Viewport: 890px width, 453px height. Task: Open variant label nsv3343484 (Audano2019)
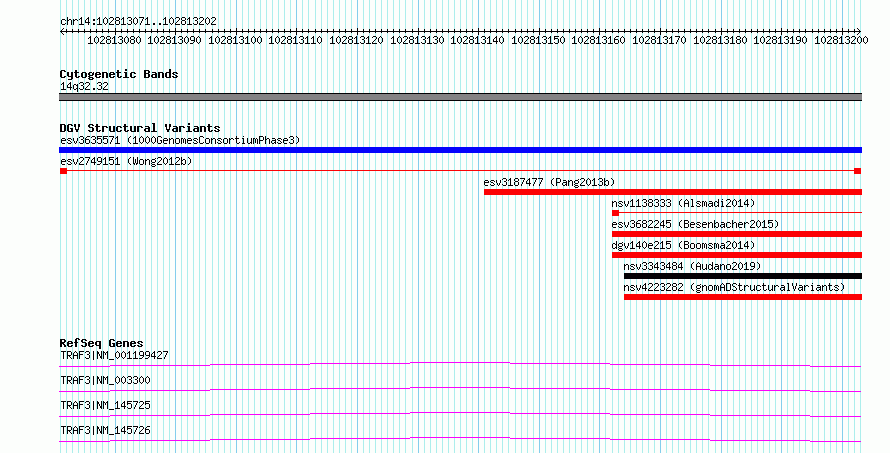coord(692,266)
